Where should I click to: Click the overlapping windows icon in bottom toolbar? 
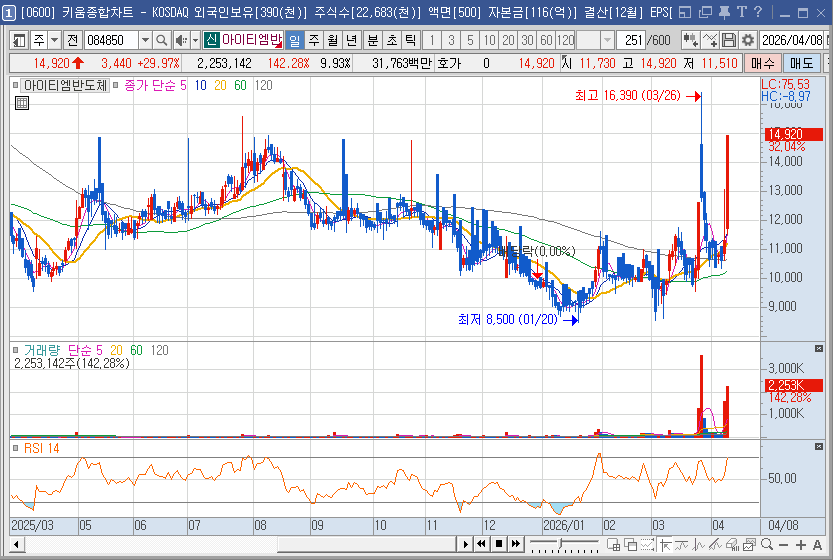point(631,544)
